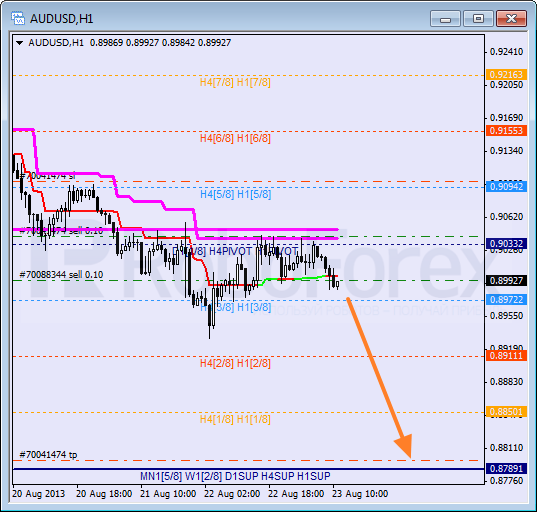This screenshot has width=537, height=512.
Task: Maximize the AUDUSD,H1 chart window
Action: (x=478, y=18)
